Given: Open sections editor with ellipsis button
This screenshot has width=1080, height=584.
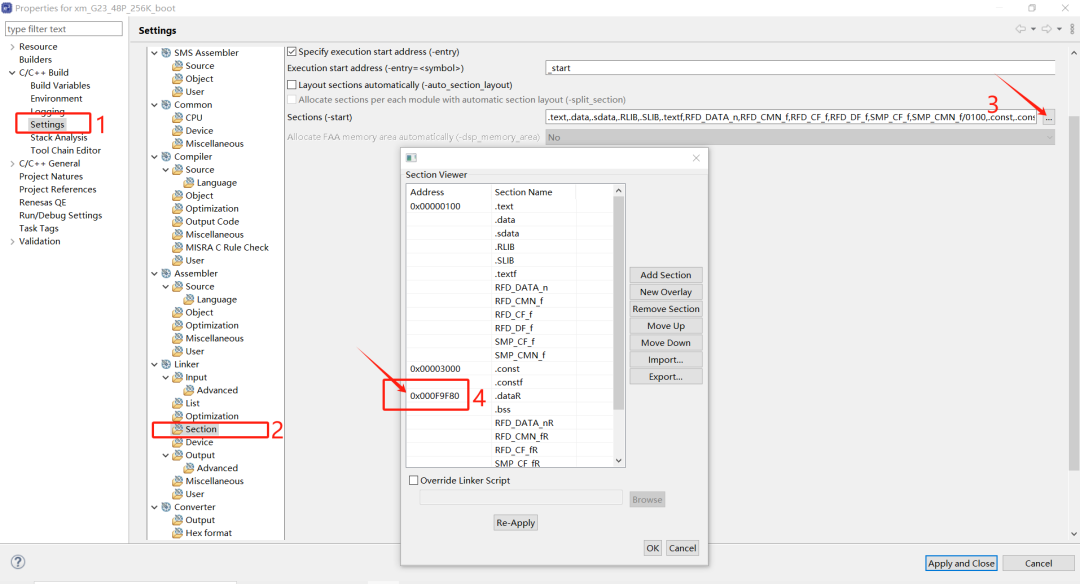Looking at the screenshot, I should (x=1048, y=118).
